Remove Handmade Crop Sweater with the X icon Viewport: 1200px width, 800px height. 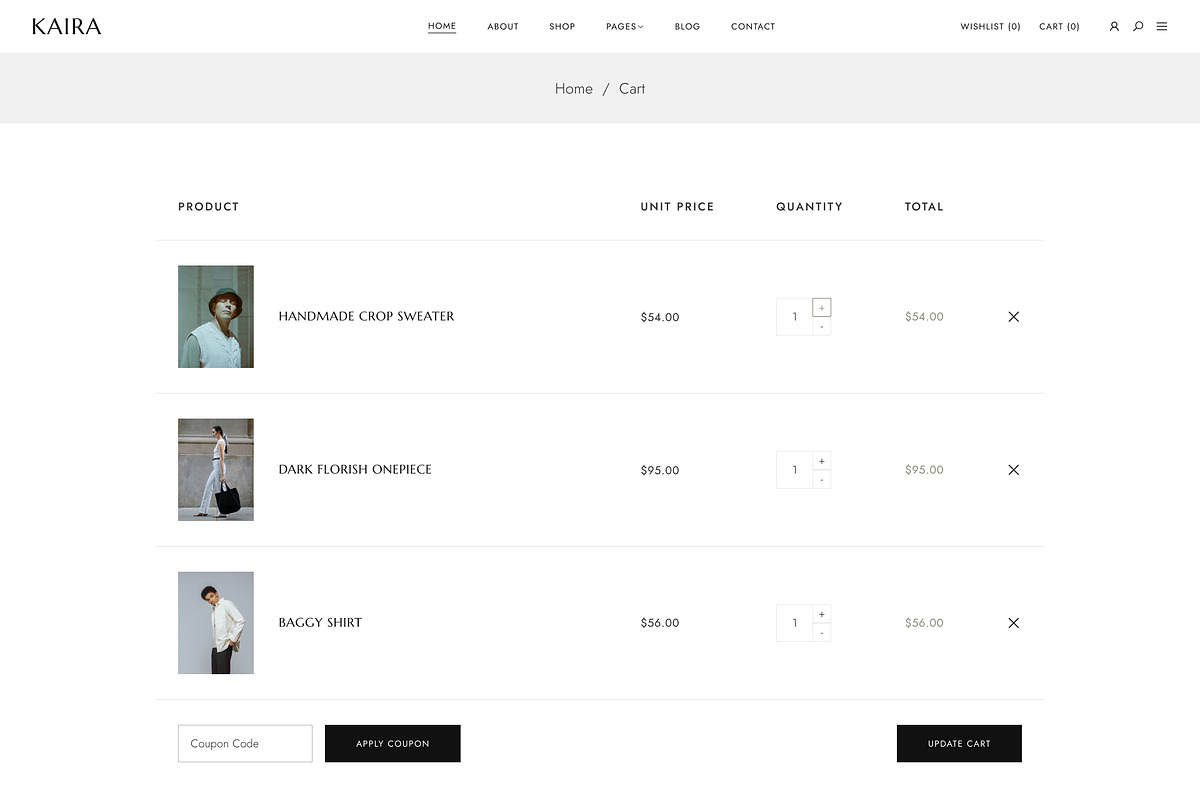click(1013, 316)
